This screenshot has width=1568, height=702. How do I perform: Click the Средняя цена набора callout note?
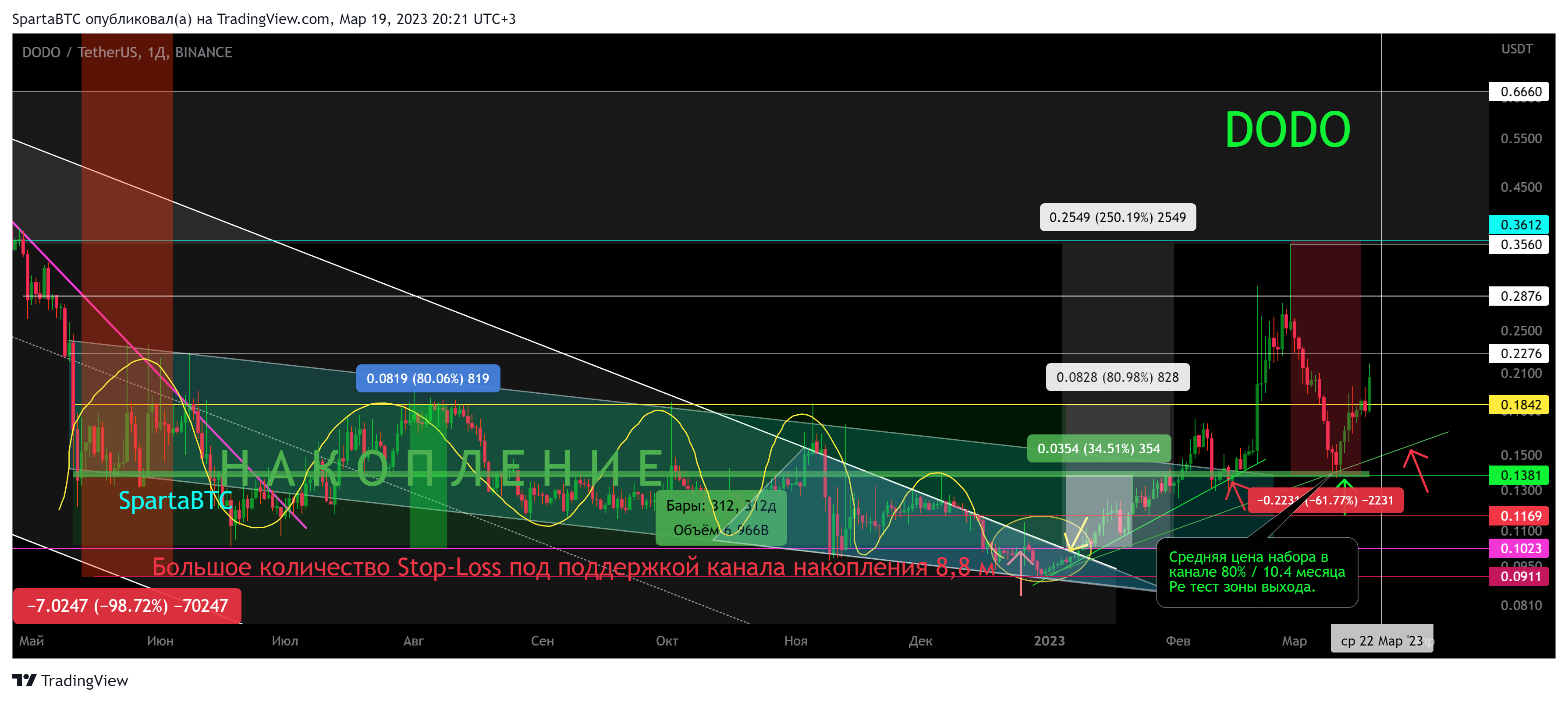point(1256,572)
